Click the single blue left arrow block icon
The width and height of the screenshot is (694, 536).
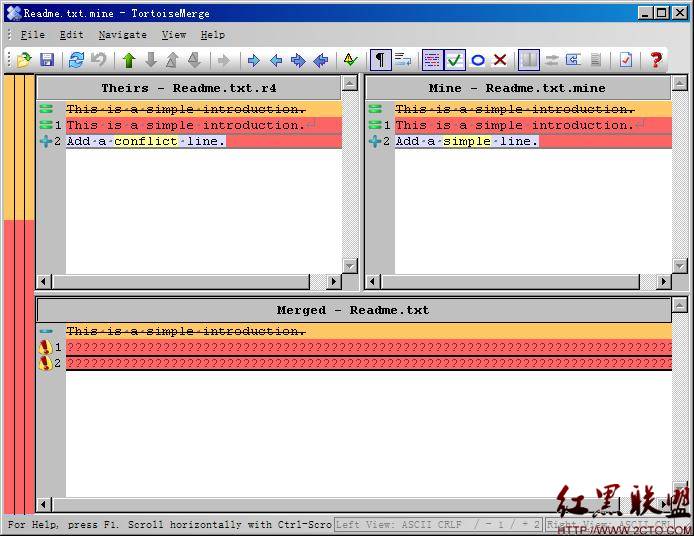click(x=276, y=60)
